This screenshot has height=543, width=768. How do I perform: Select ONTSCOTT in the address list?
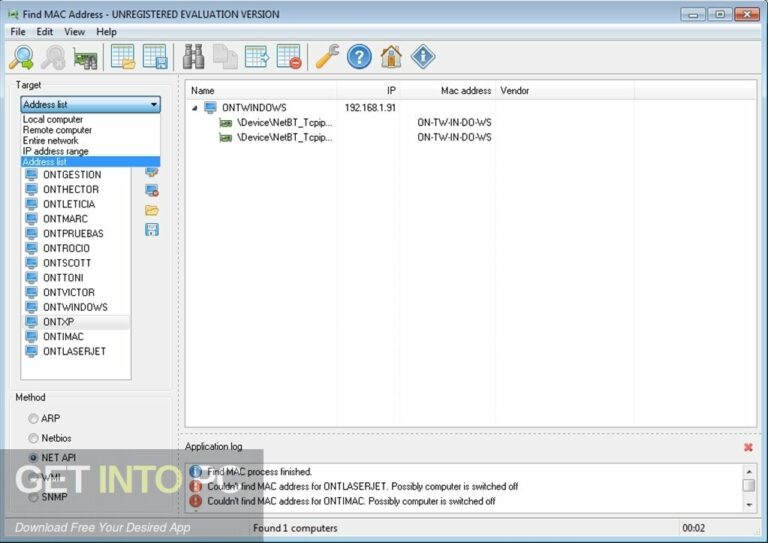pyautogui.click(x=67, y=263)
